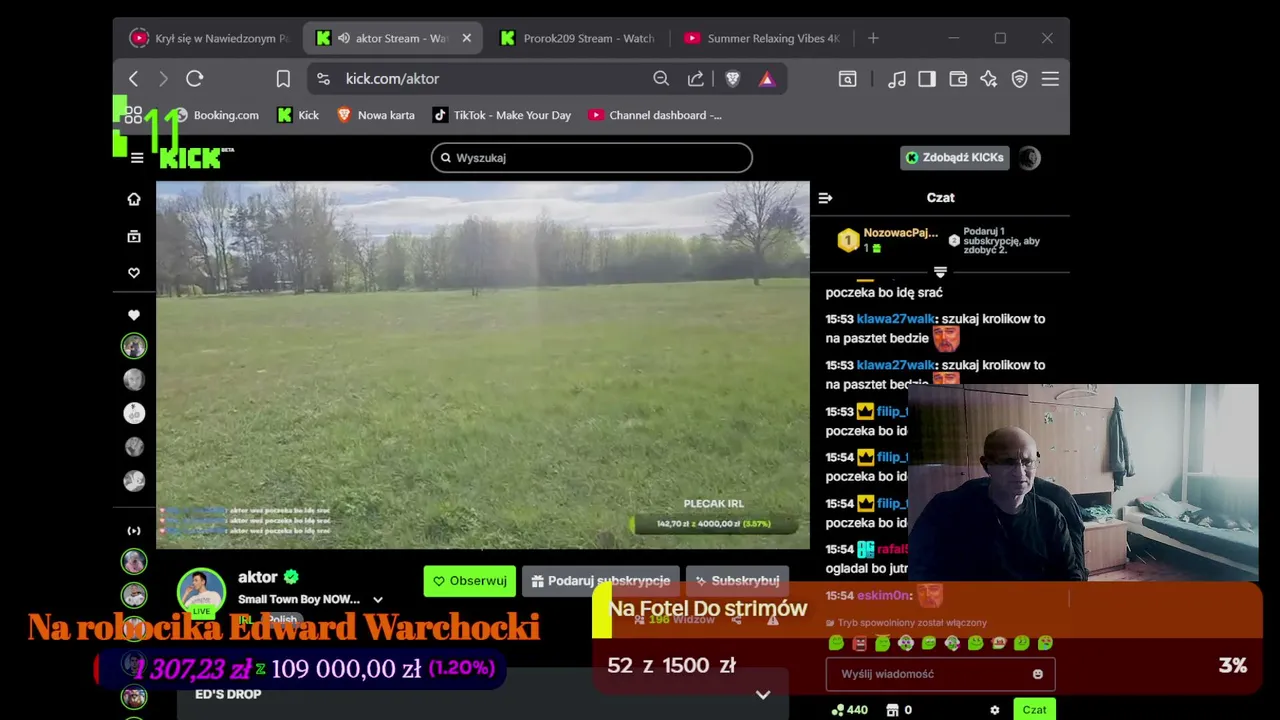Reload the kick.com page
Image resolution: width=1280 pixels, height=720 pixels.
(195, 79)
